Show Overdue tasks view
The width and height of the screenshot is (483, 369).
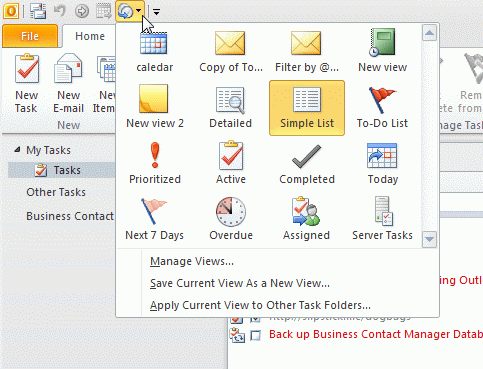tap(231, 219)
